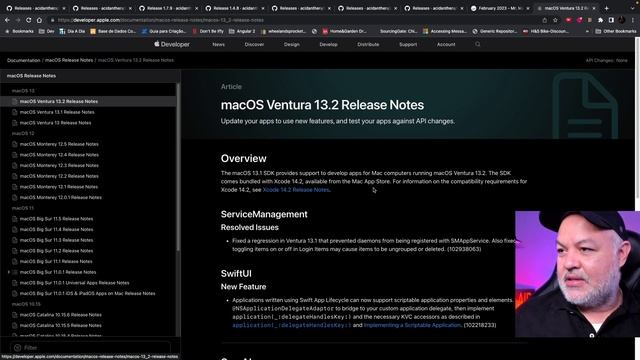Image resolution: width=640 pixels, height=360 pixels.
Task: Click the API Changes: None label
Action: click(607, 60)
